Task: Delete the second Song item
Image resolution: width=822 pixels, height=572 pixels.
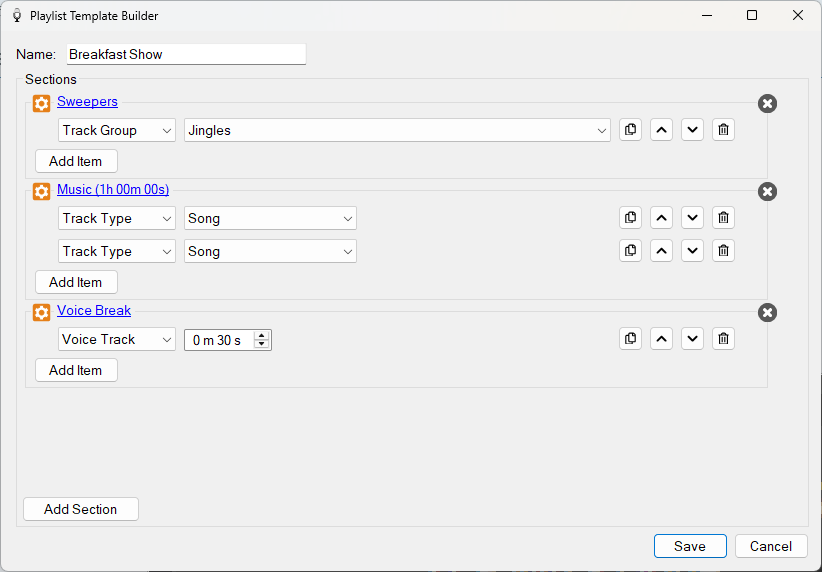Action: coord(723,251)
